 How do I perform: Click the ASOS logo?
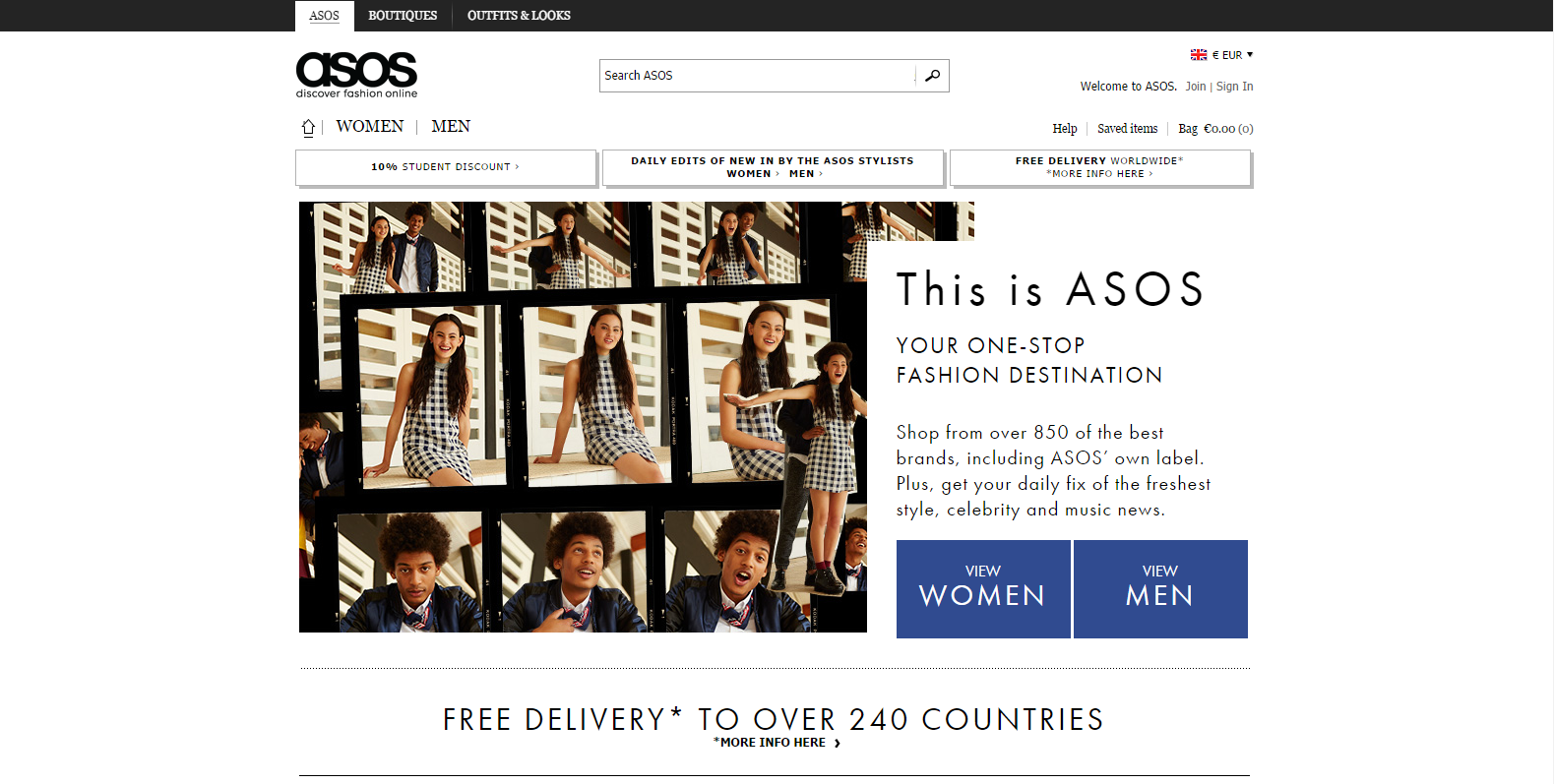coord(356,75)
